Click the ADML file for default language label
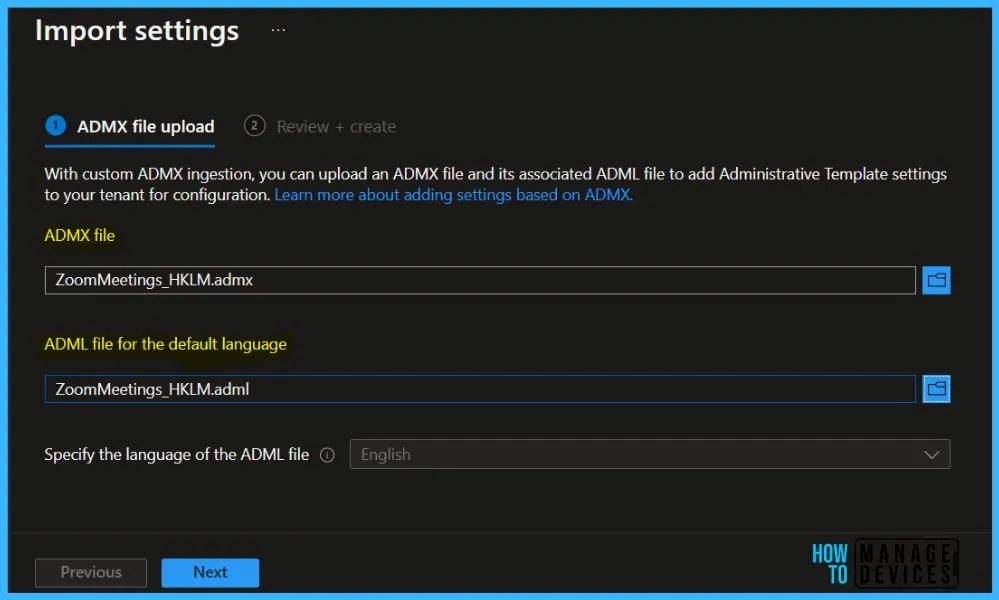999x600 pixels. click(x=166, y=344)
